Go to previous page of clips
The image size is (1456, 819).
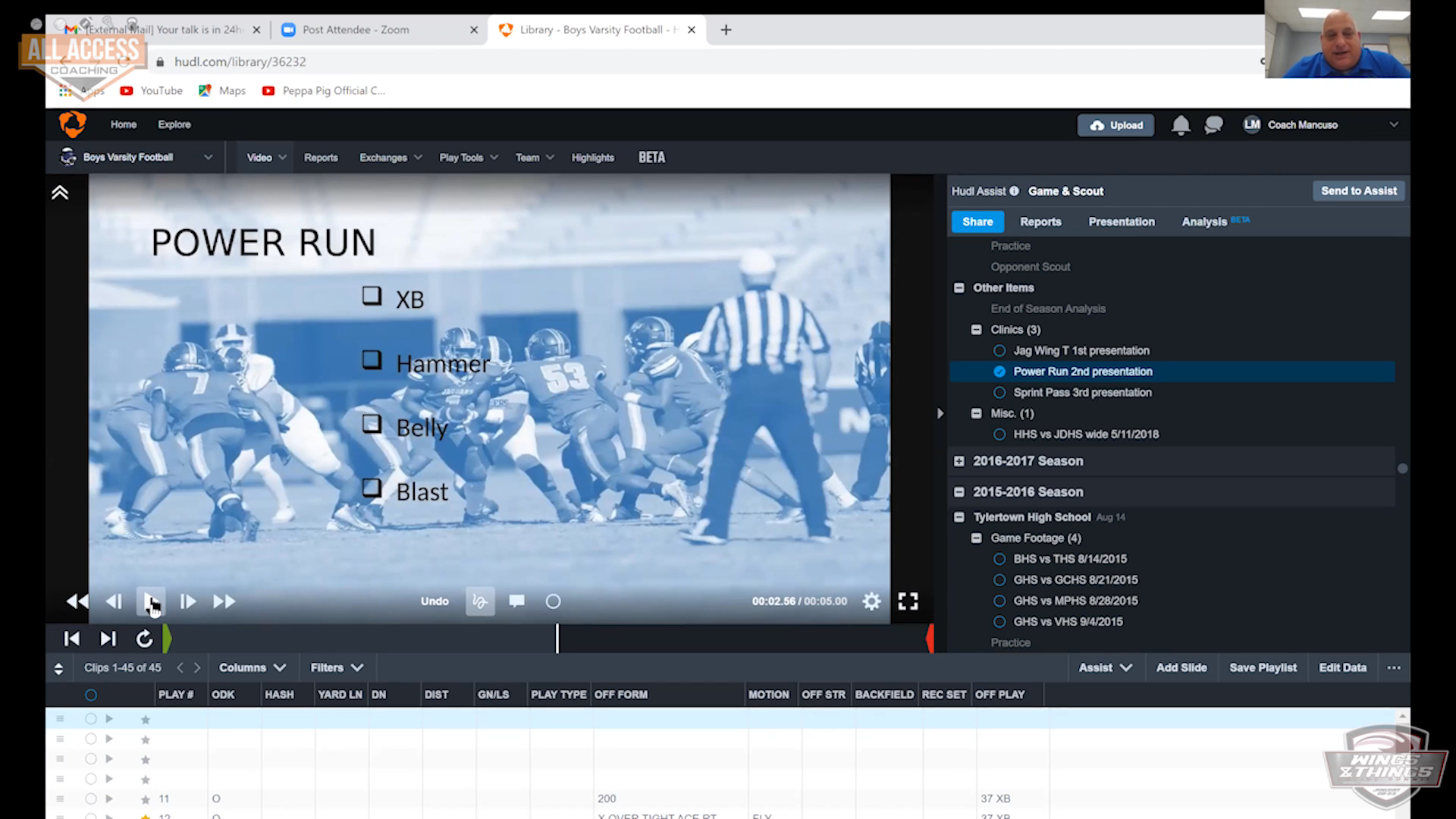180,667
